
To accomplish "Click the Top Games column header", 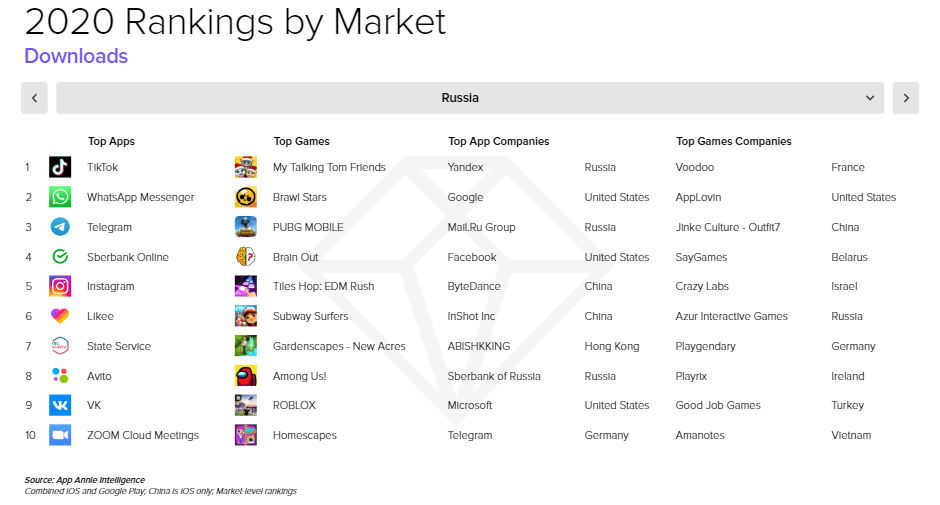I will (302, 141).
